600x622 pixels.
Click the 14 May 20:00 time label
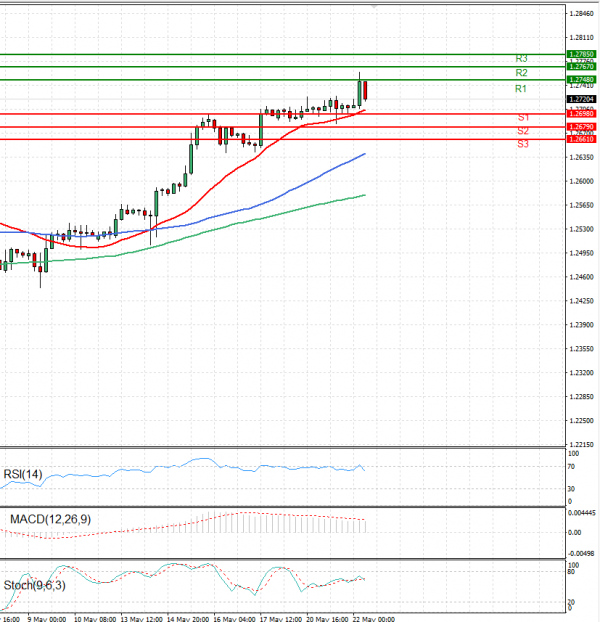coord(188,619)
